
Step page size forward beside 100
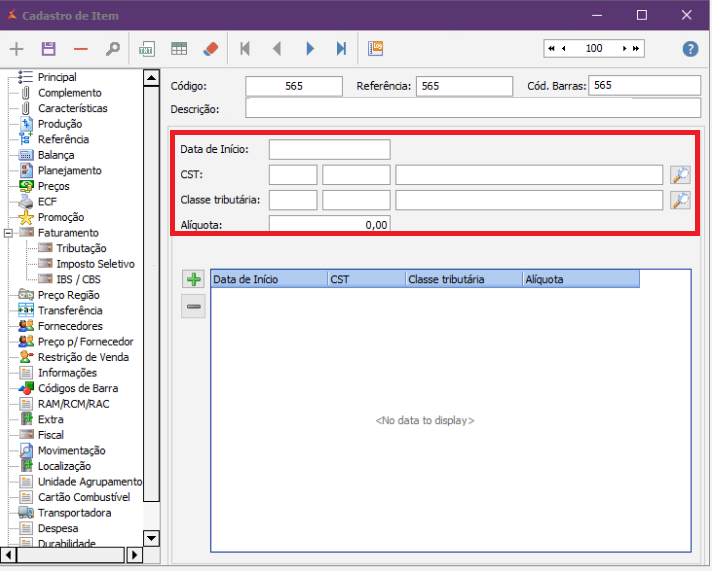coord(625,49)
